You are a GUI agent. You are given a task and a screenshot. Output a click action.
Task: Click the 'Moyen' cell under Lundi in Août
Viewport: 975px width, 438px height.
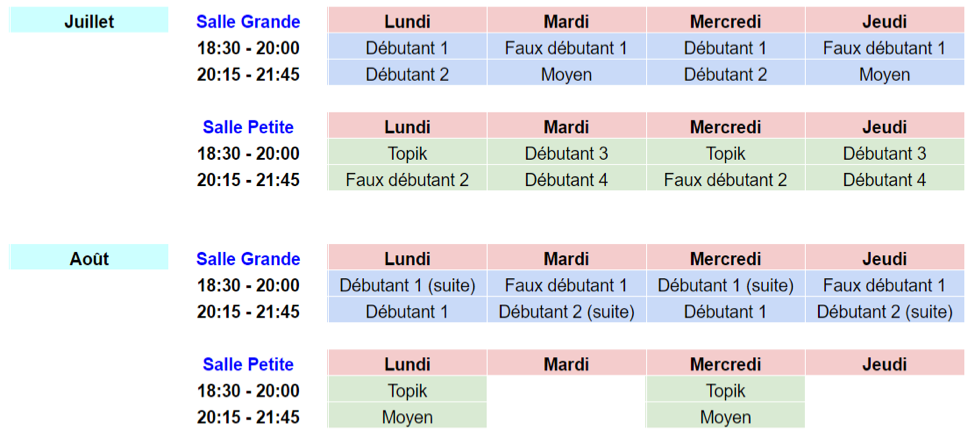click(x=407, y=417)
